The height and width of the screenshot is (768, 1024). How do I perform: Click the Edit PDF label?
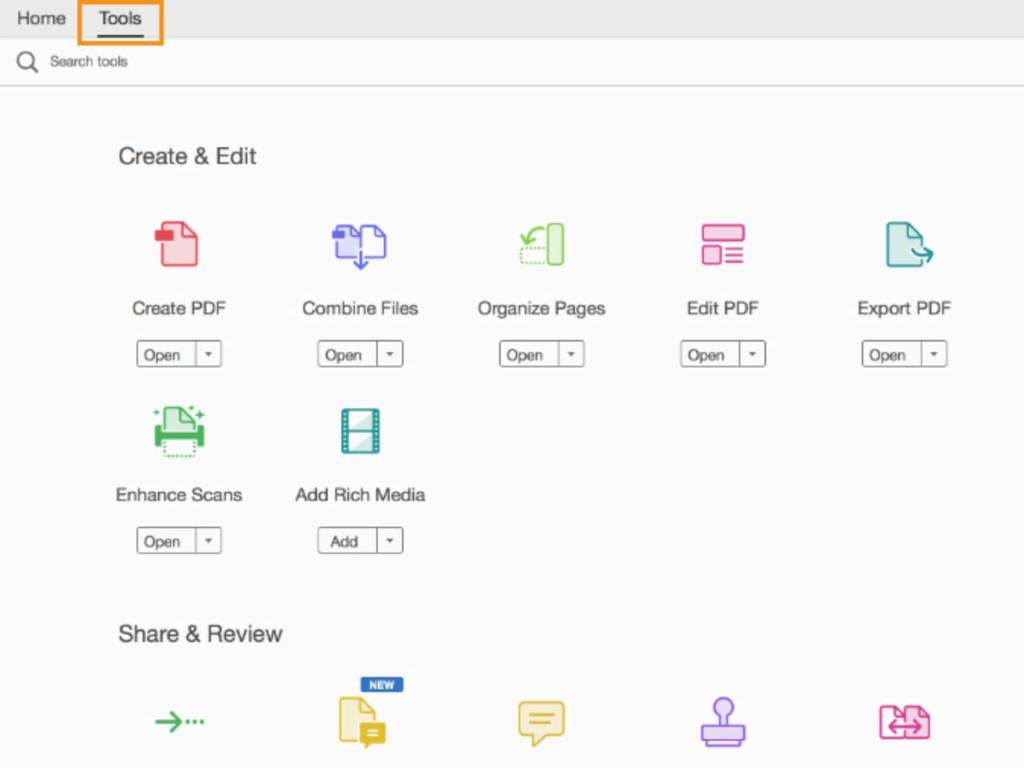click(x=723, y=308)
